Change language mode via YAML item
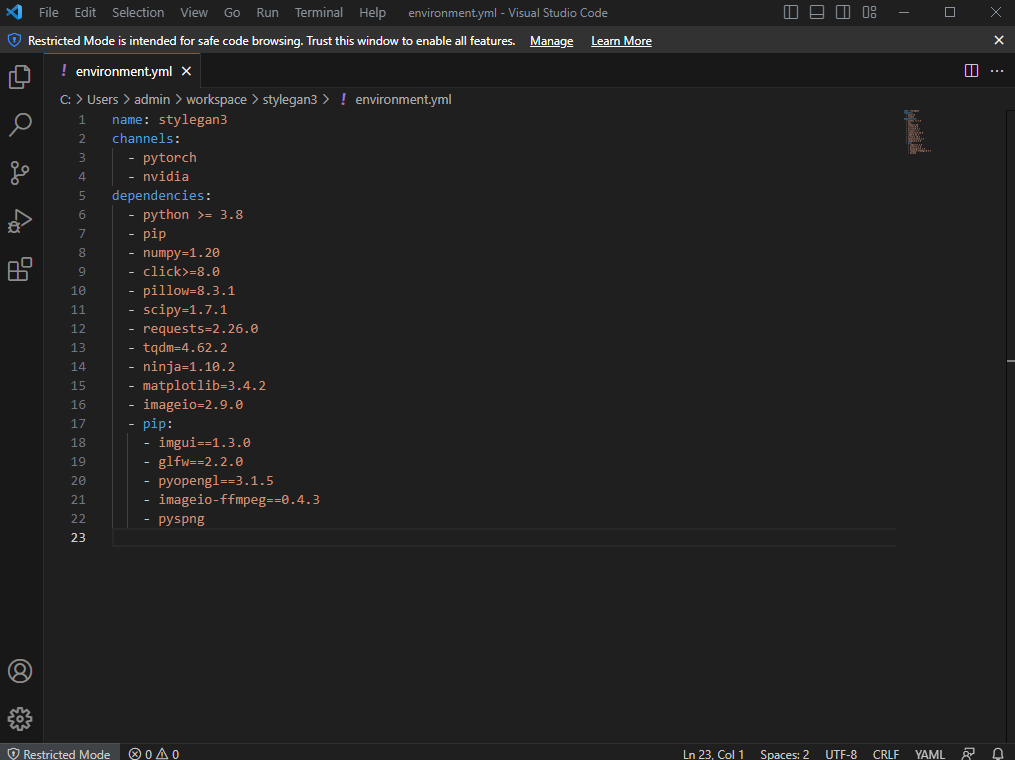1015x760 pixels. point(930,754)
